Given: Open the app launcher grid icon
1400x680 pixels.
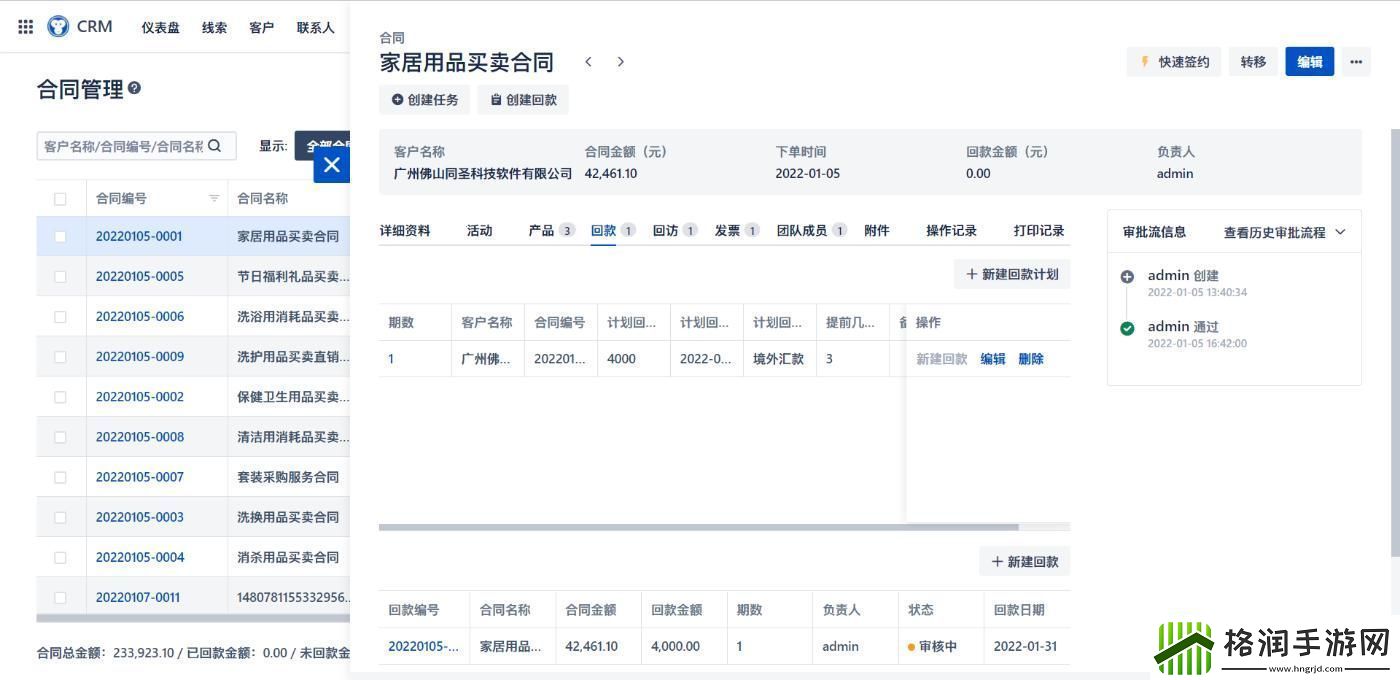Looking at the screenshot, I should 25,27.
